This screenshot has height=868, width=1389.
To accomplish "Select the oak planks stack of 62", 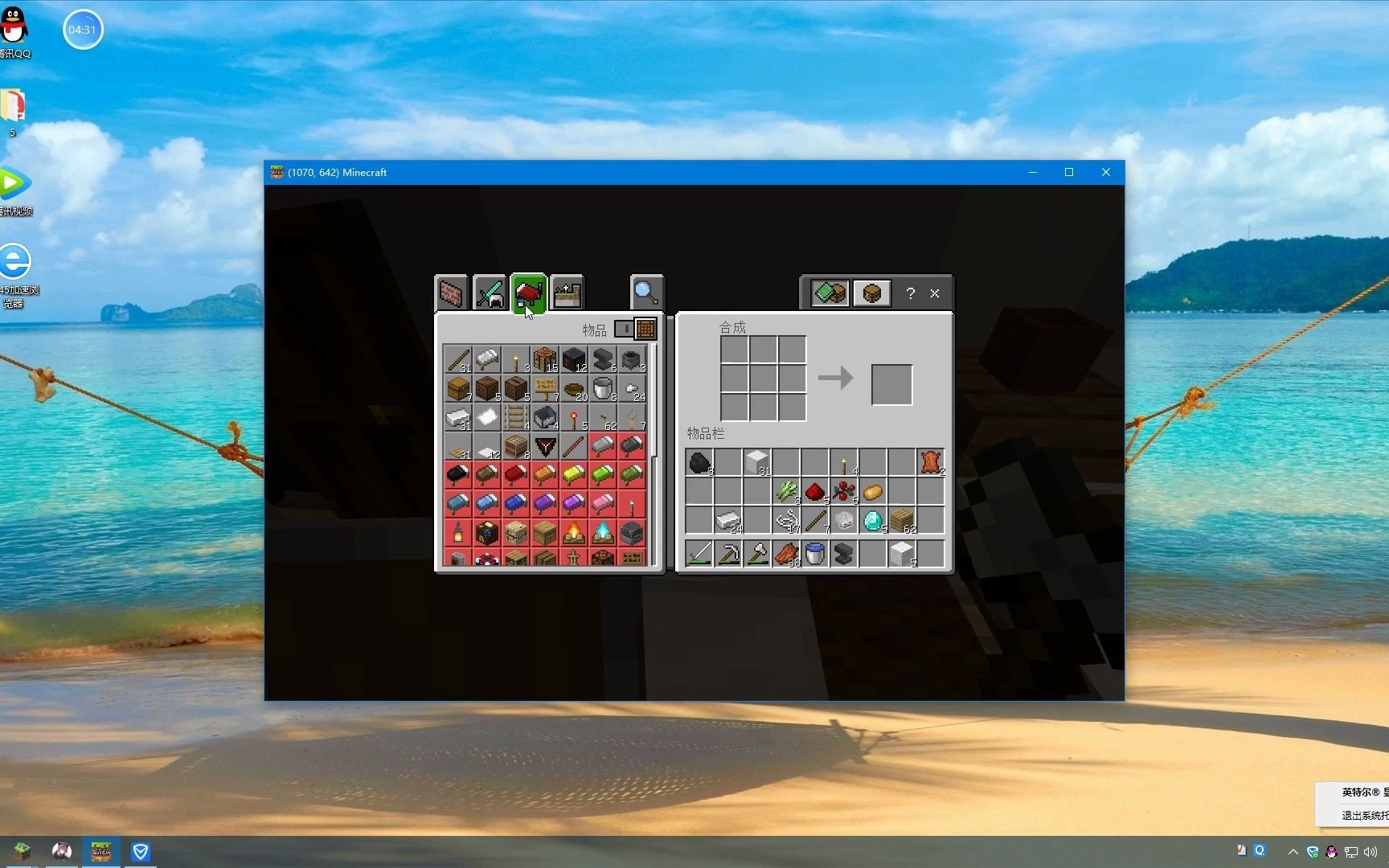I will coord(902,521).
